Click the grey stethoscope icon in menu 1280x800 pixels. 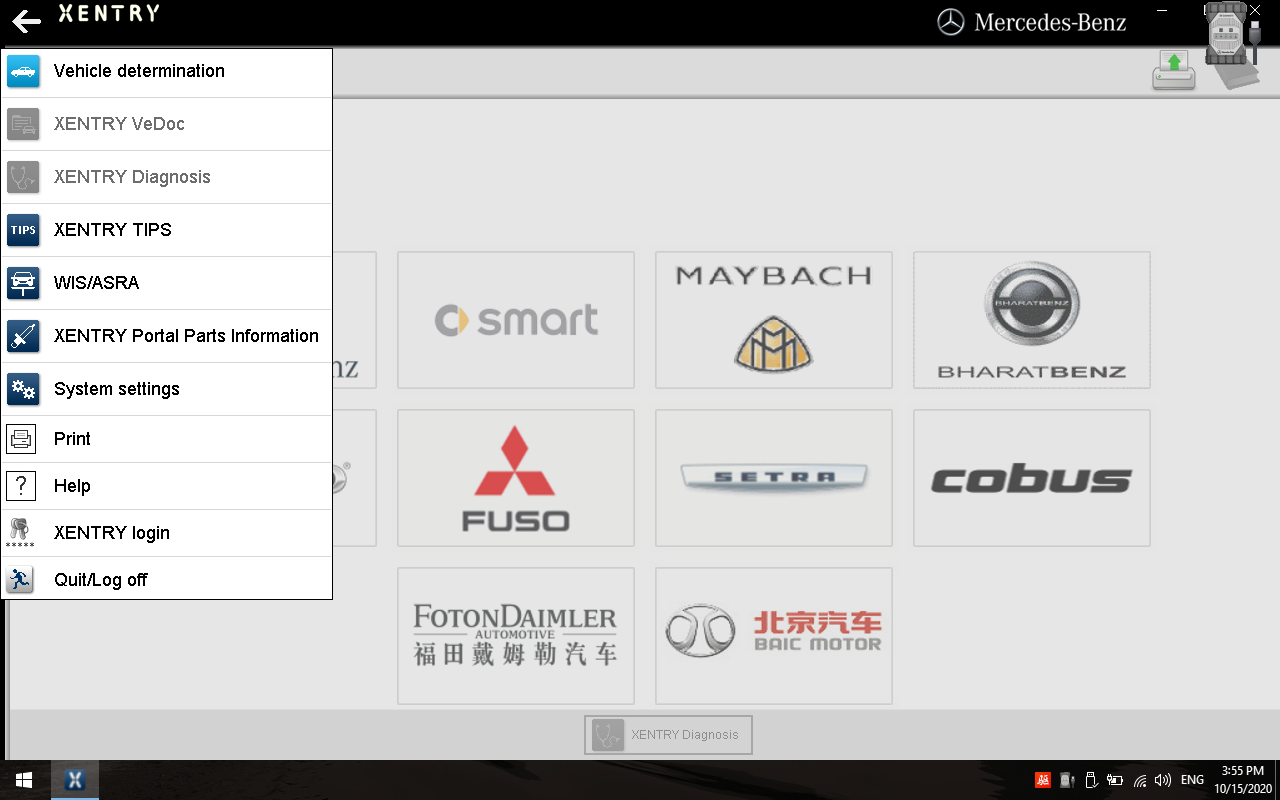coord(23,177)
